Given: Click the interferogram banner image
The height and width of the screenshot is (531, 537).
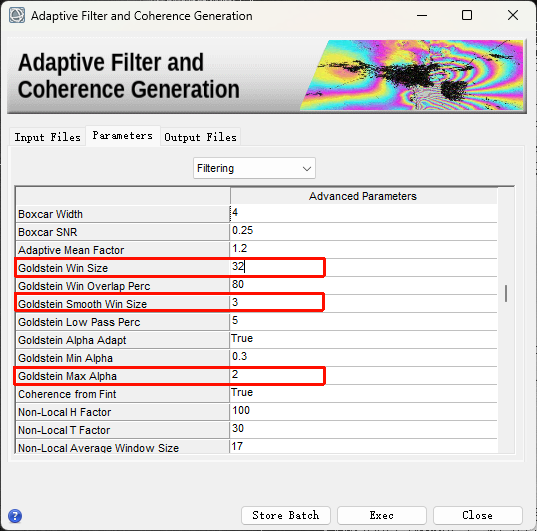Looking at the screenshot, I should [x=412, y=75].
